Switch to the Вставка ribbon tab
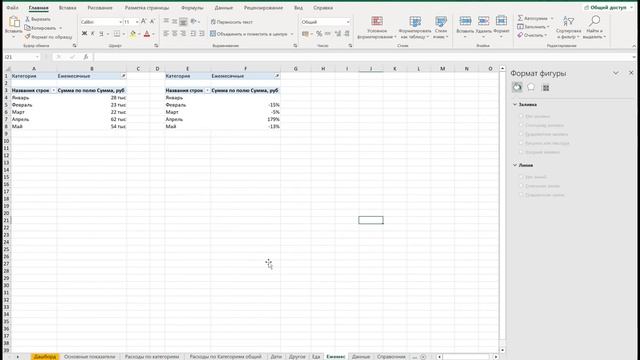Screen dimensions: 640x360 [67, 8]
